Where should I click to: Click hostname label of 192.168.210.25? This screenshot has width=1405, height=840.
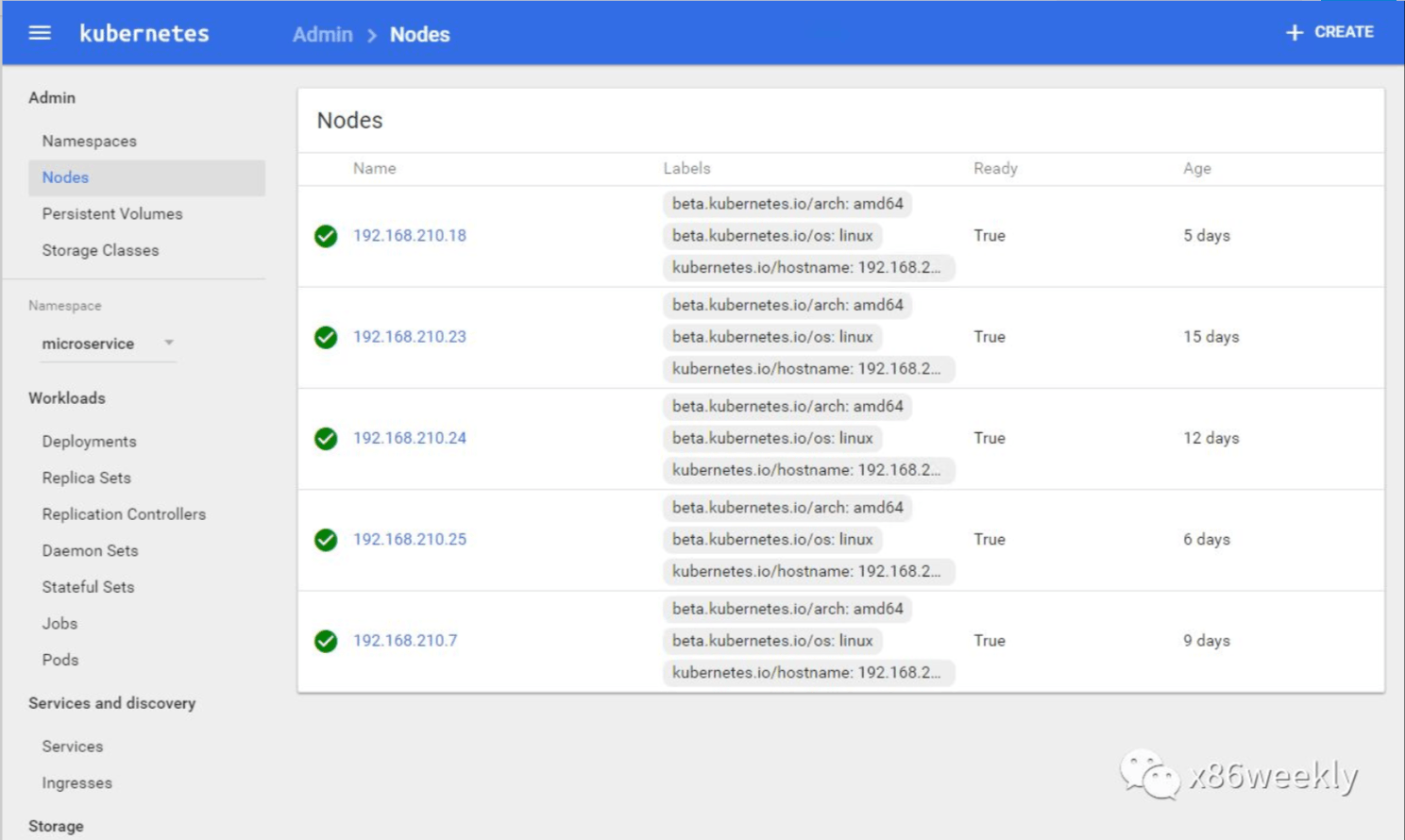click(808, 572)
